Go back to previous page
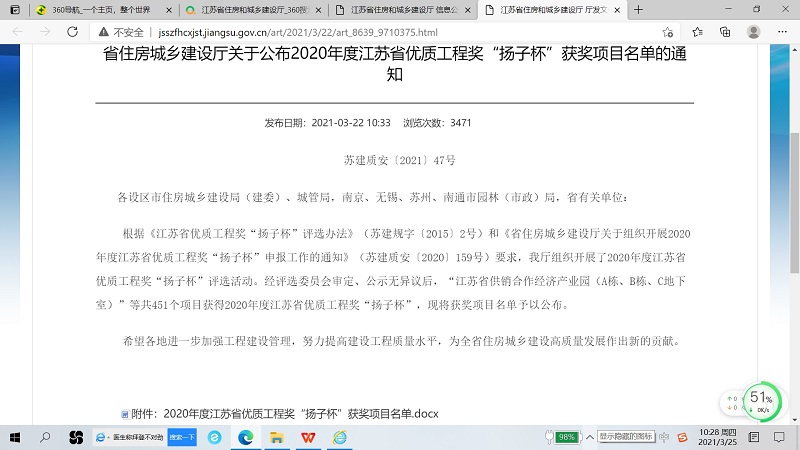The image size is (800, 450). [x=17, y=32]
